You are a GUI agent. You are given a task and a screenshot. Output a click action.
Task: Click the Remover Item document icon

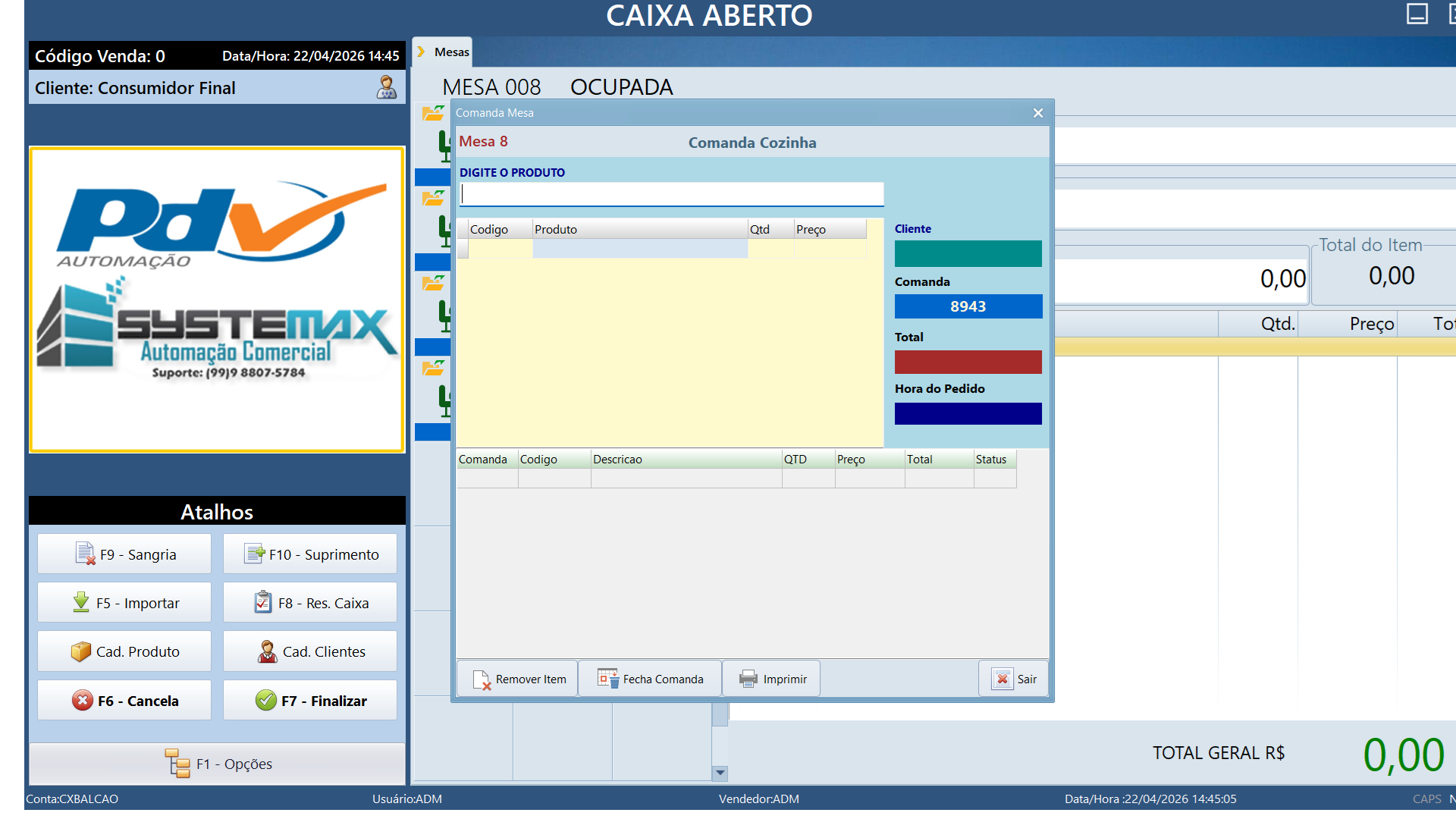(482, 679)
